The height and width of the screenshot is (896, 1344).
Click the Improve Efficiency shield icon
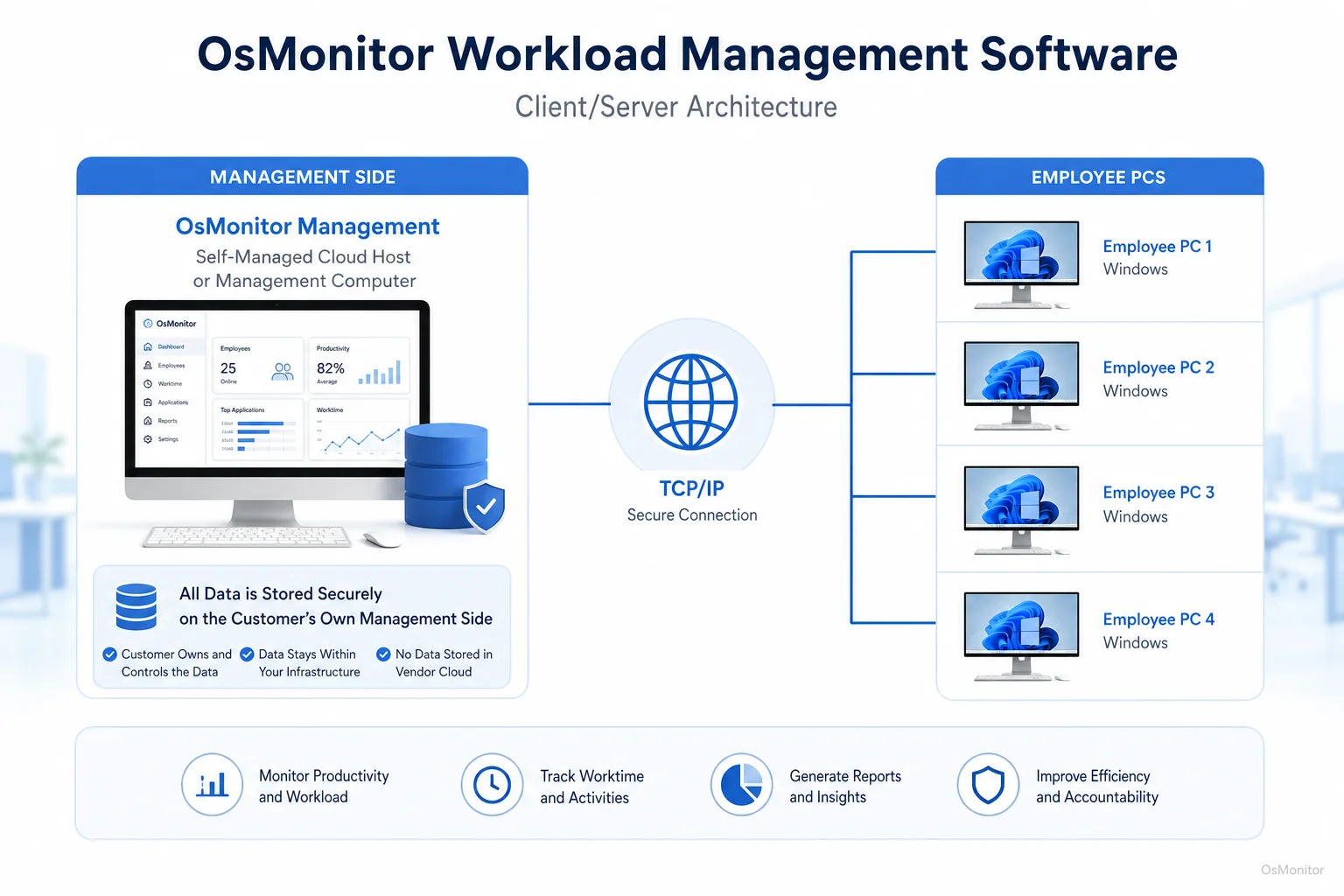pyautogui.click(x=988, y=785)
